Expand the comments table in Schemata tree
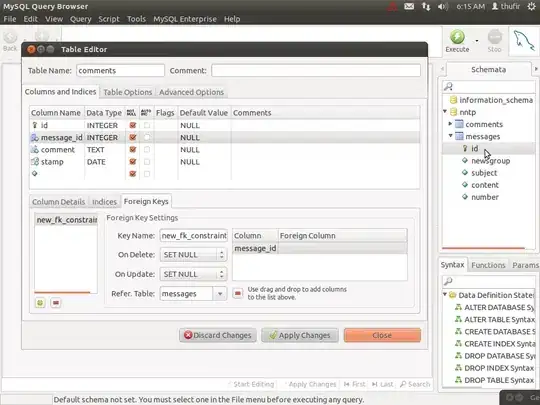The height and width of the screenshot is (405, 540). coord(450,124)
